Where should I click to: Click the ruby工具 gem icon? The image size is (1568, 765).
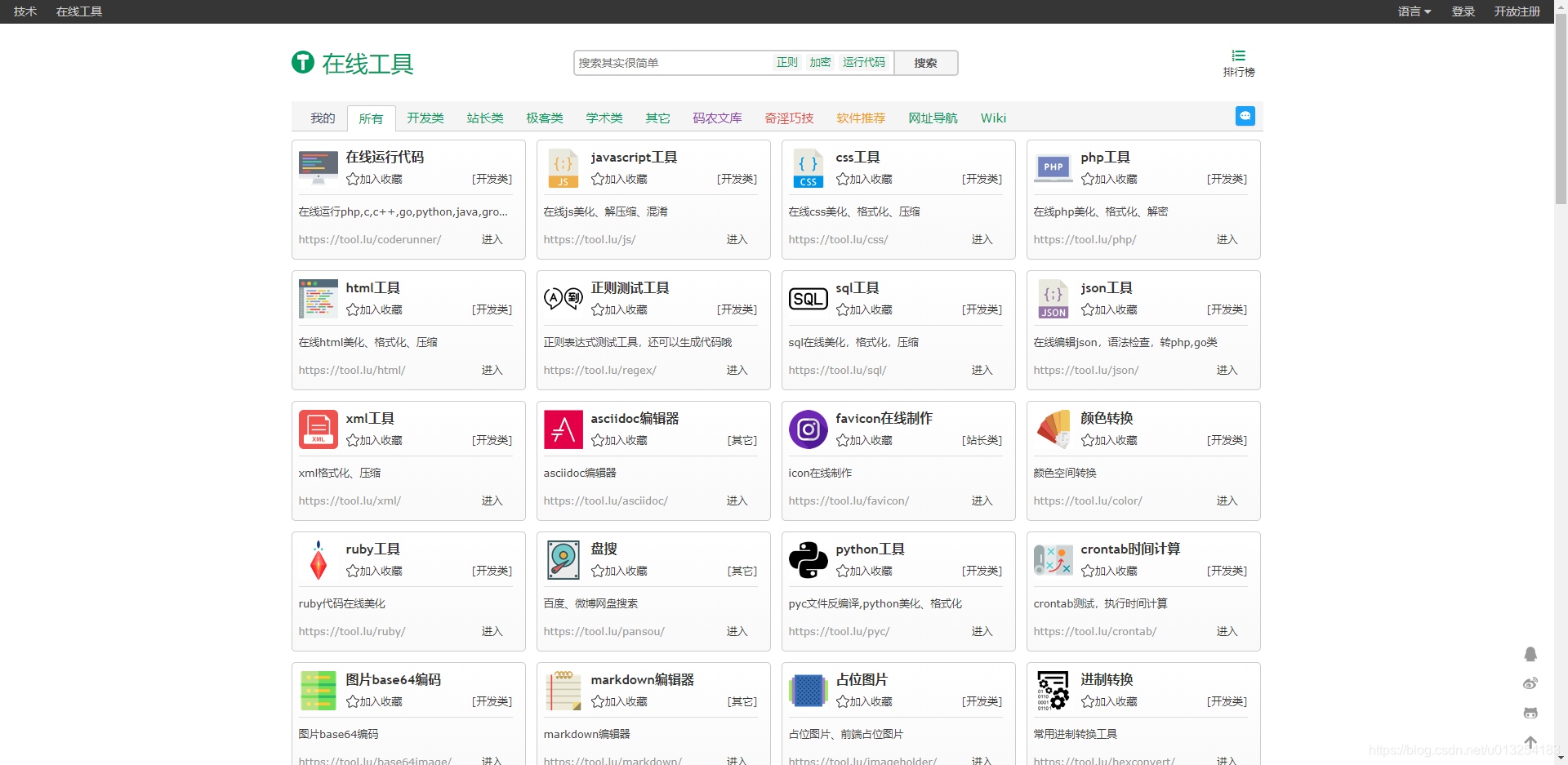[x=318, y=560]
